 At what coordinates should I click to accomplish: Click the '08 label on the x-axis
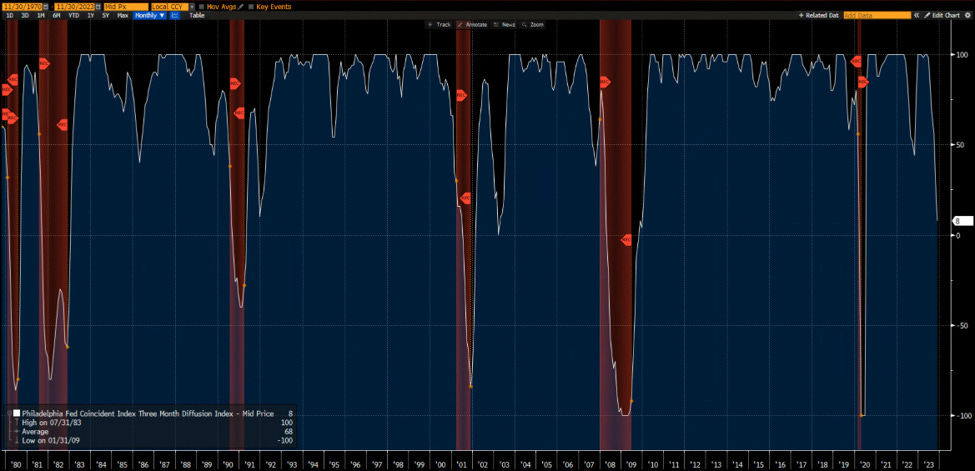[609, 464]
